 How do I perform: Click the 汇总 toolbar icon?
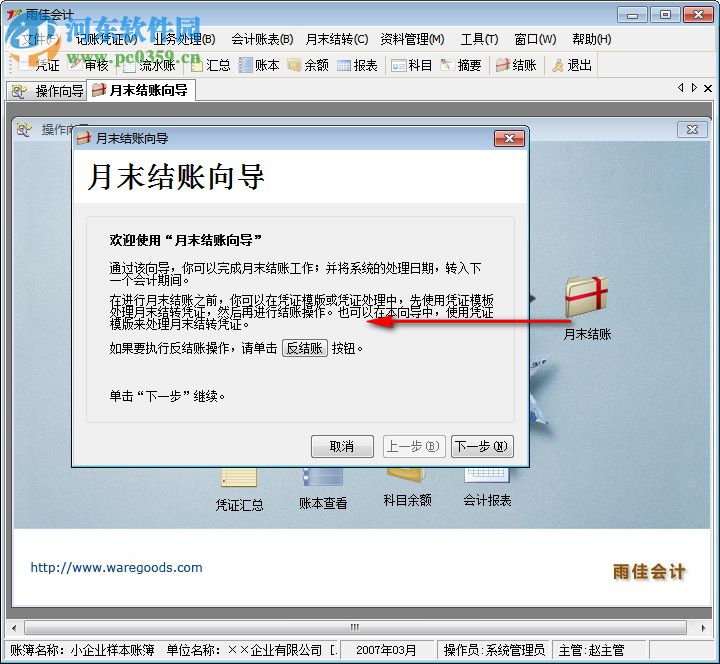tap(211, 65)
